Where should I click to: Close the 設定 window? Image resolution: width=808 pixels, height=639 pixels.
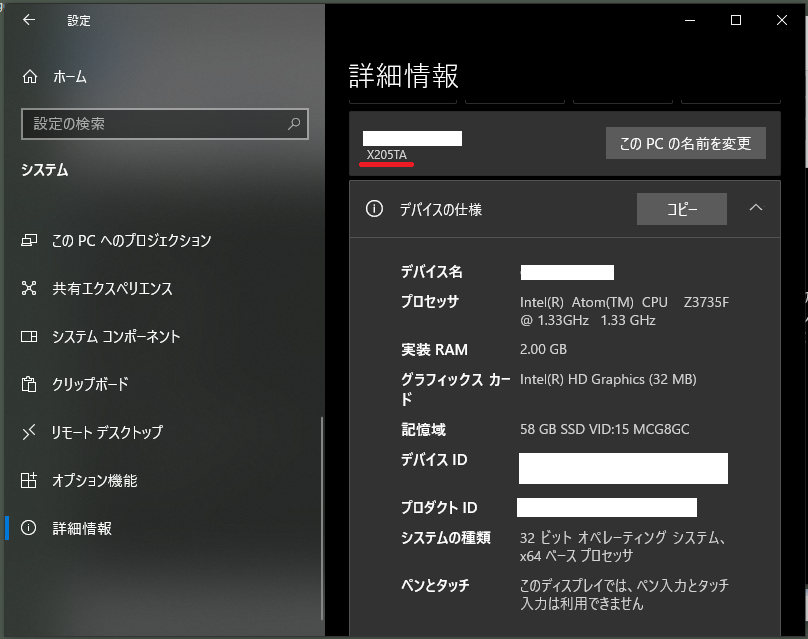[782, 20]
